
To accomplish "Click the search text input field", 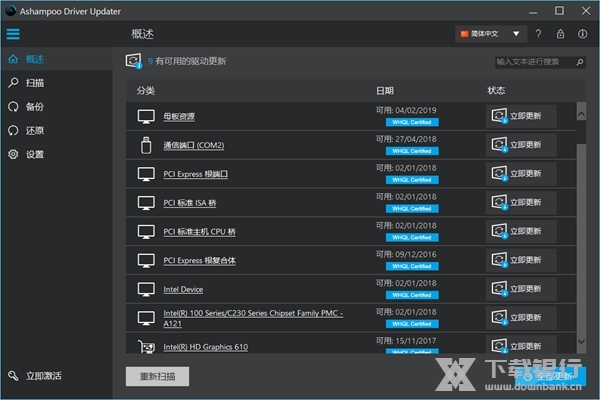I will coord(535,62).
